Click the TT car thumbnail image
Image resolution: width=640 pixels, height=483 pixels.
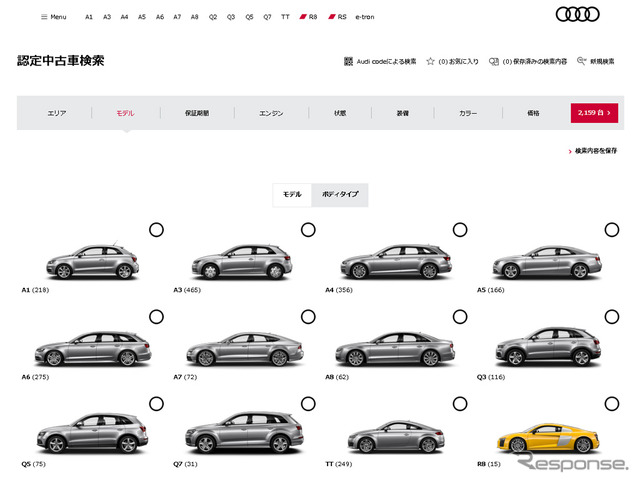coord(396,437)
